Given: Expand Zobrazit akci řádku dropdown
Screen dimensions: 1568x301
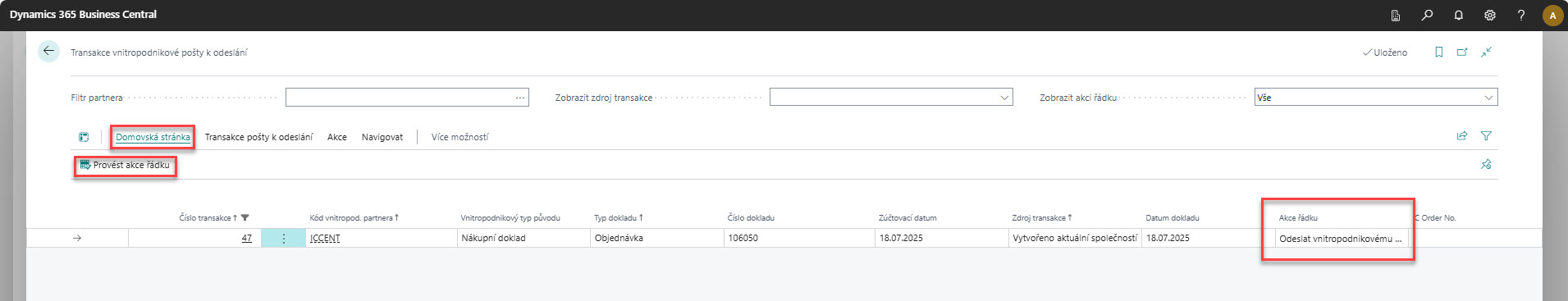Looking at the screenshot, I should [x=1488, y=98].
